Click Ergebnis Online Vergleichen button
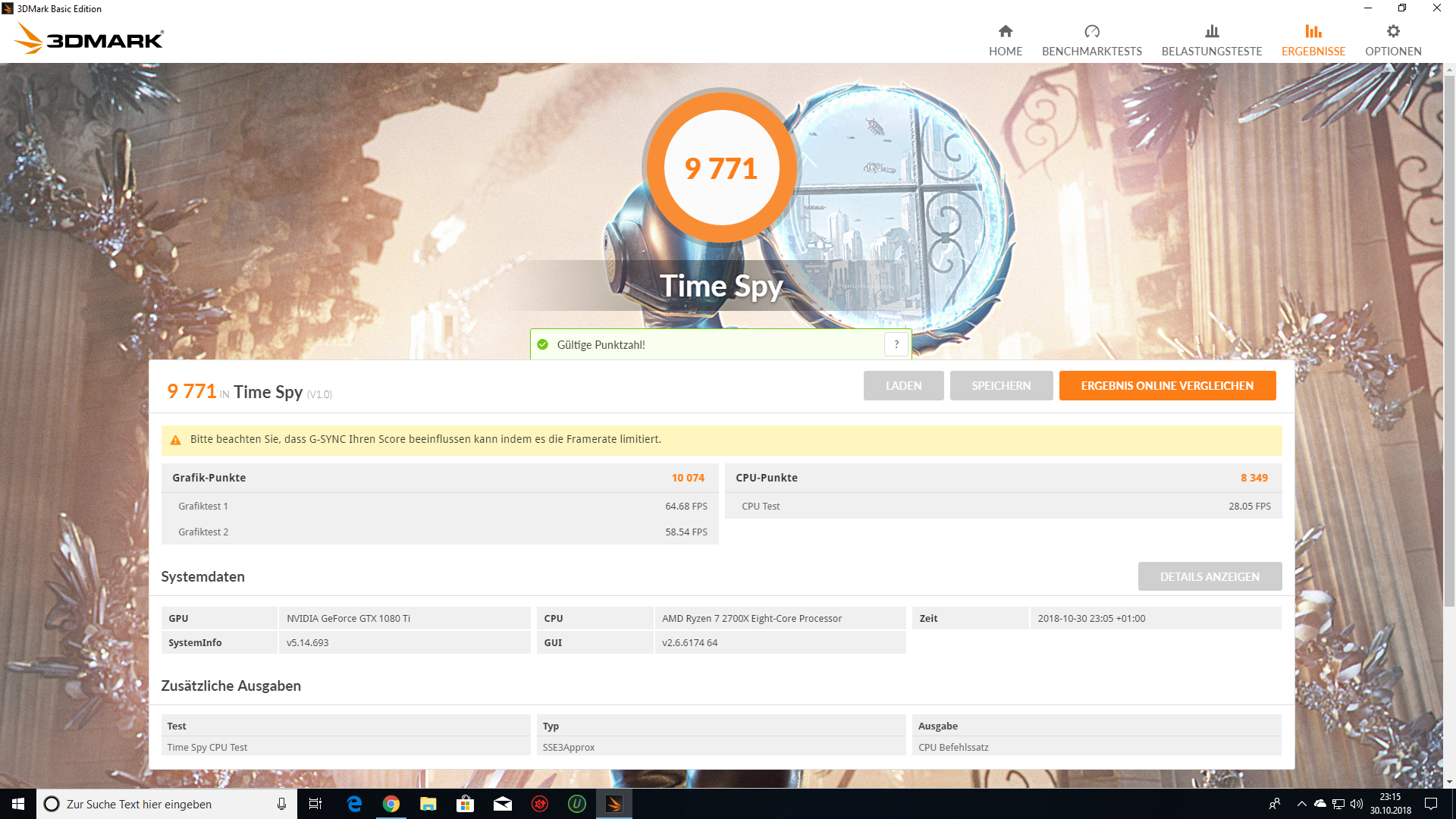 1167,385
